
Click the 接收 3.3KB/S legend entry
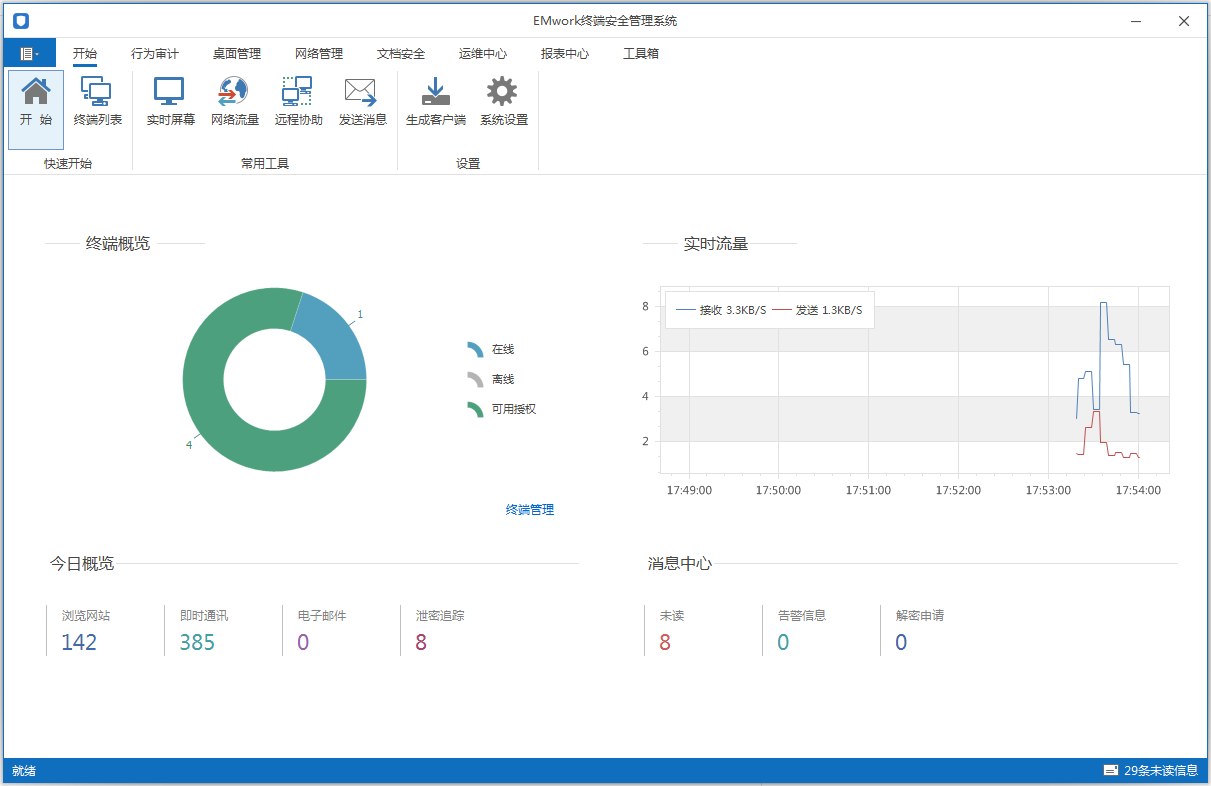point(722,310)
